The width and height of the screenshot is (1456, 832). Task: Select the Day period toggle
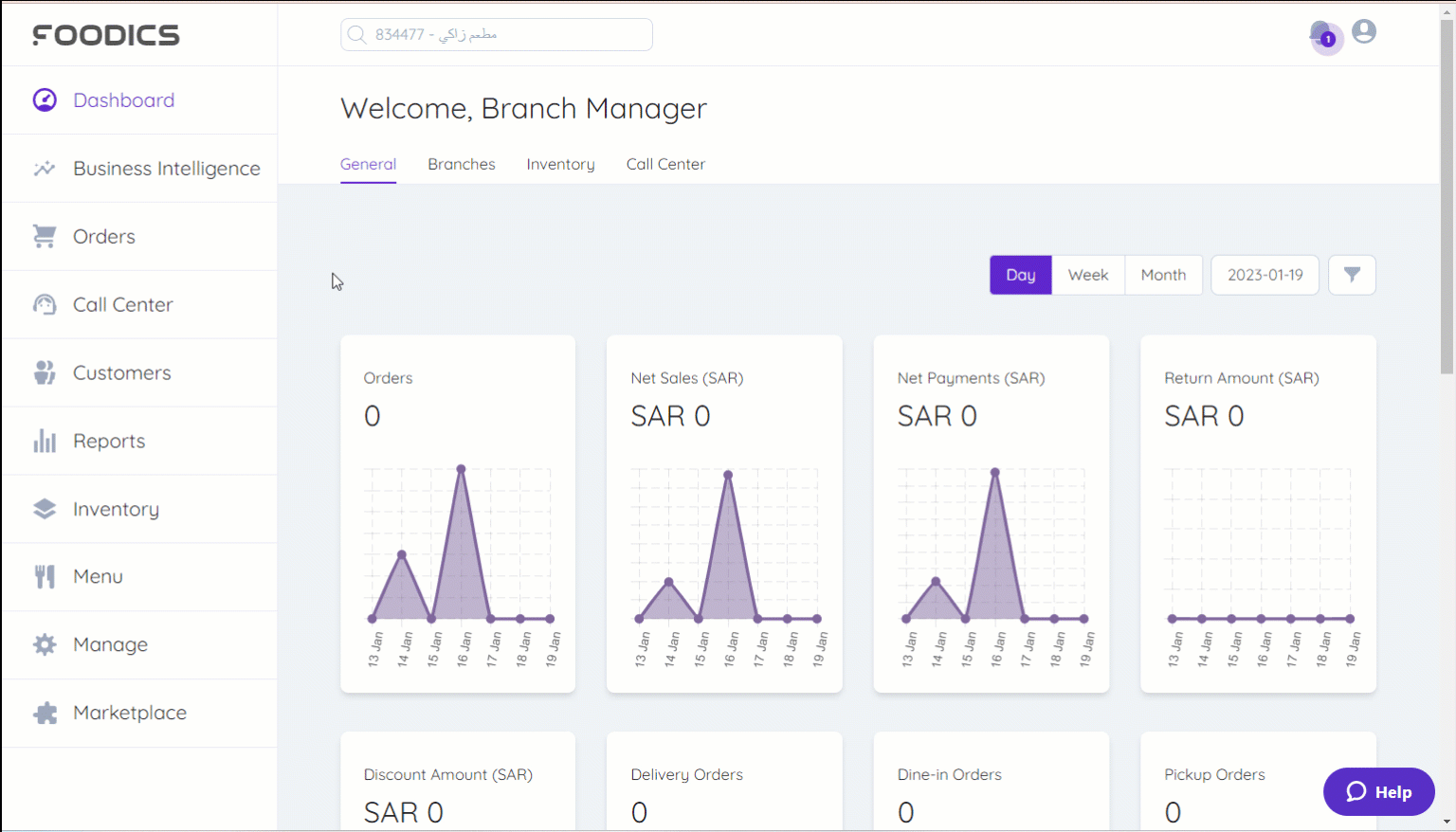tap(1020, 275)
